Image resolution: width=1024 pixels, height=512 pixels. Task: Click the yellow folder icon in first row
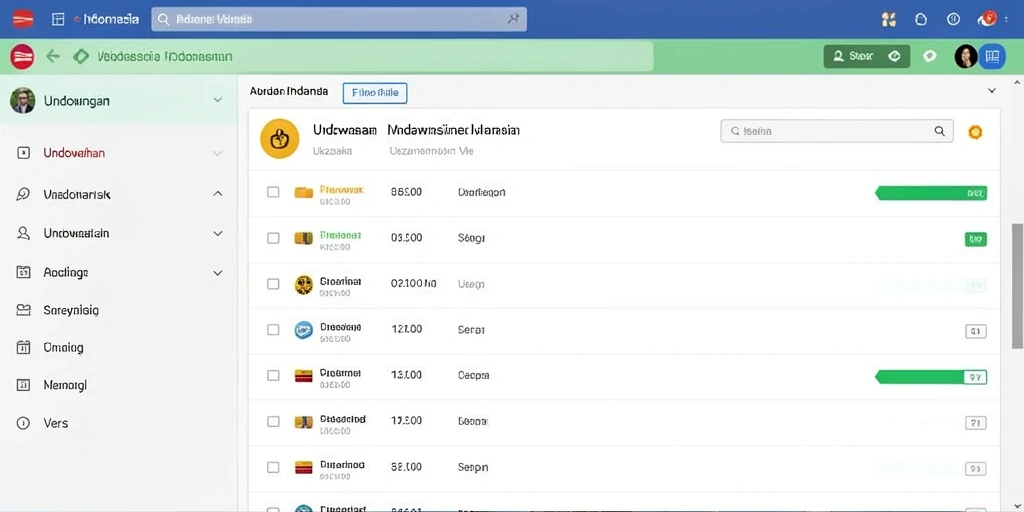pyautogui.click(x=304, y=193)
